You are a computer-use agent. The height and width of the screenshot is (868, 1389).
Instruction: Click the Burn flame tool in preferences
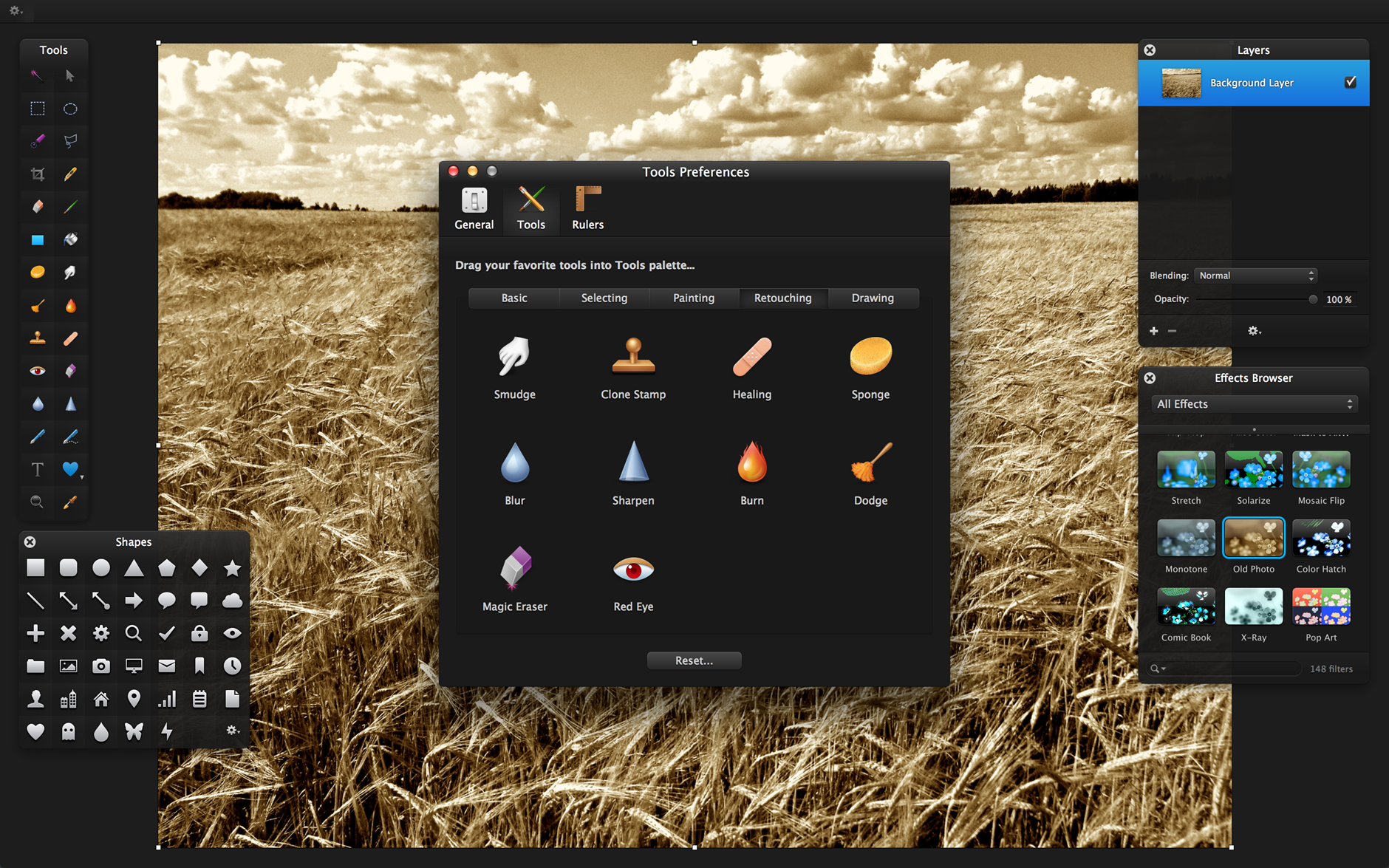752,462
